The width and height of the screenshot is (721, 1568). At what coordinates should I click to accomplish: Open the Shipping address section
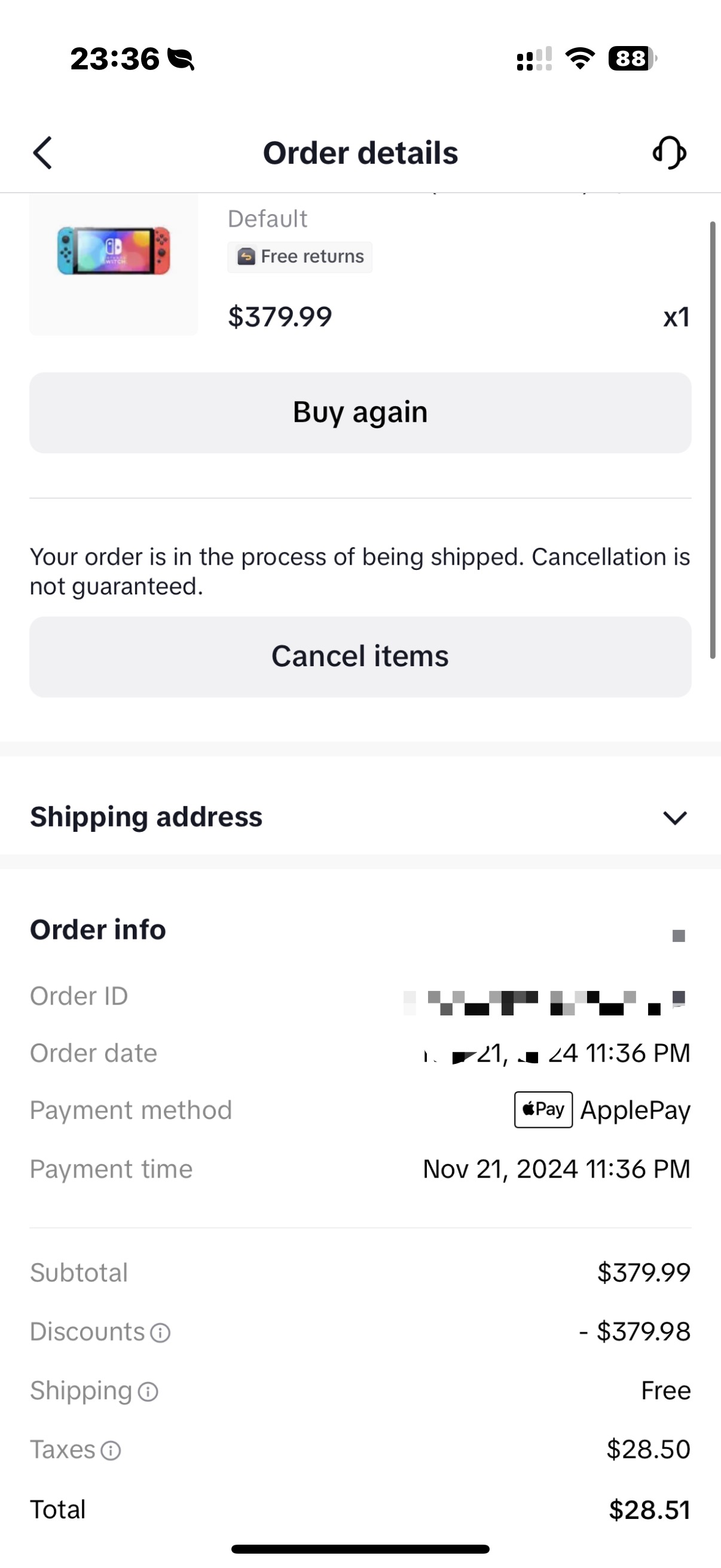coord(146,817)
